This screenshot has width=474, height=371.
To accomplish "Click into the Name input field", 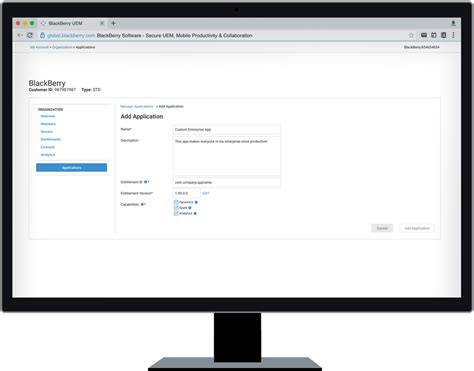I will click(227, 129).
